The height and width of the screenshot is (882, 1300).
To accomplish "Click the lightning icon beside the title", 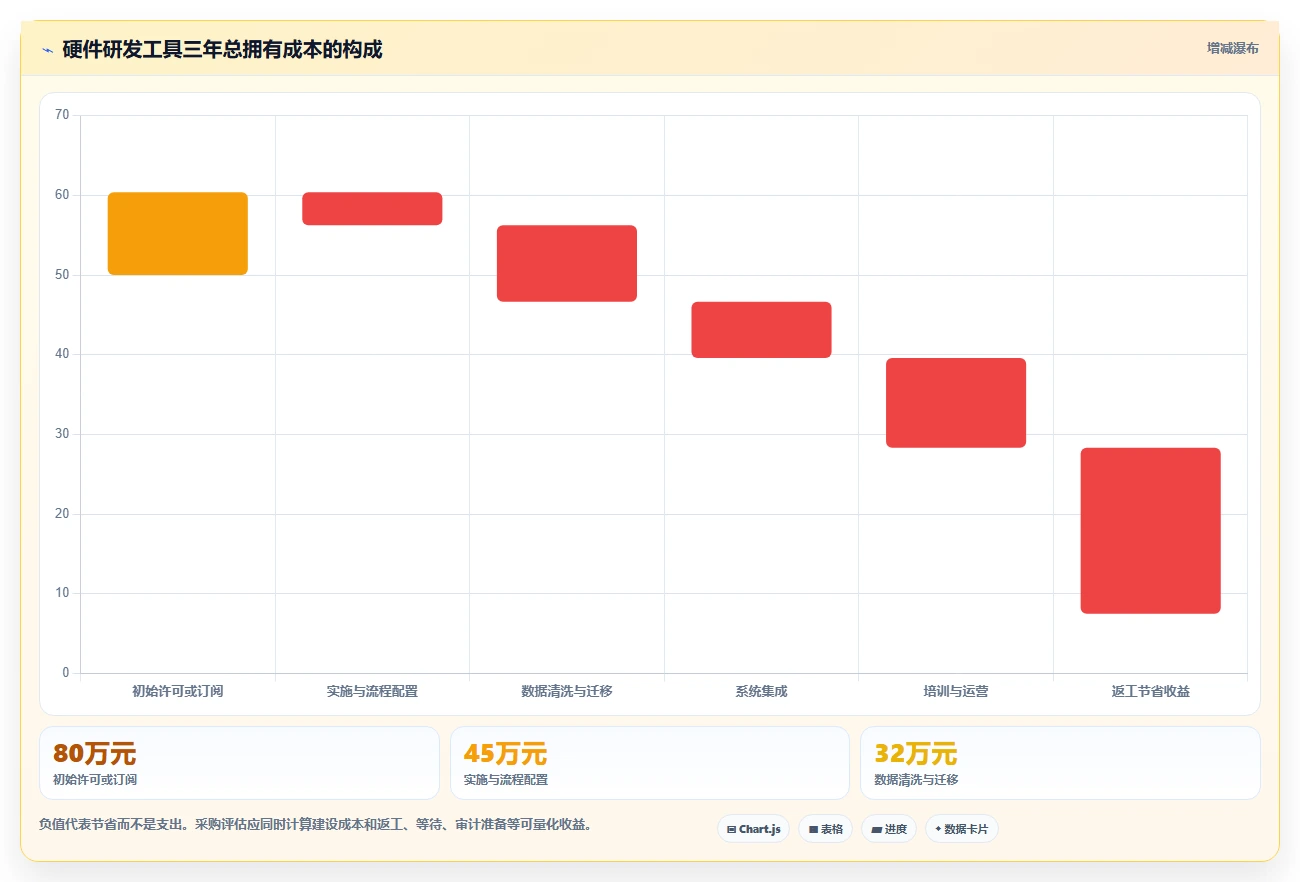I will 47,50.
